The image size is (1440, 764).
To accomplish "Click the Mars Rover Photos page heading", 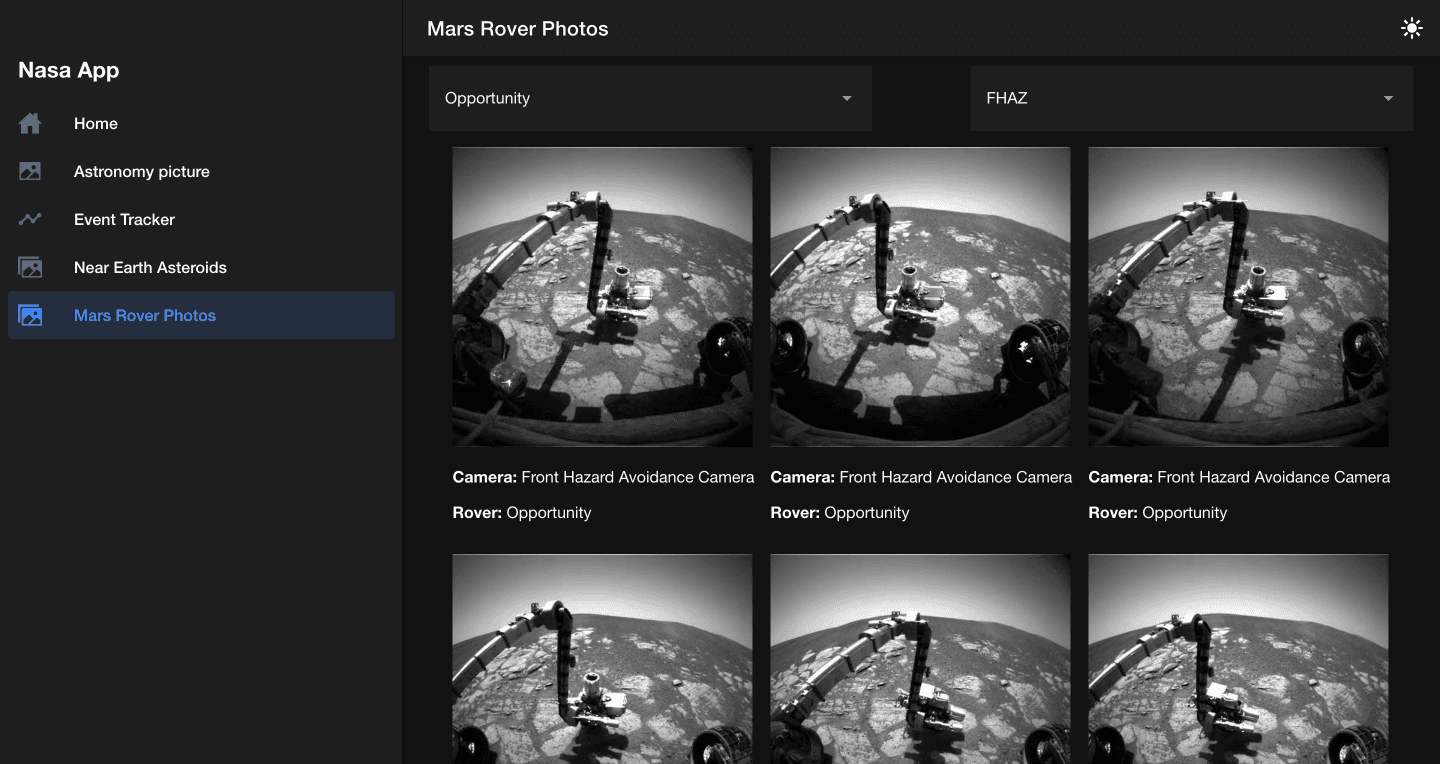I will 518,29.
